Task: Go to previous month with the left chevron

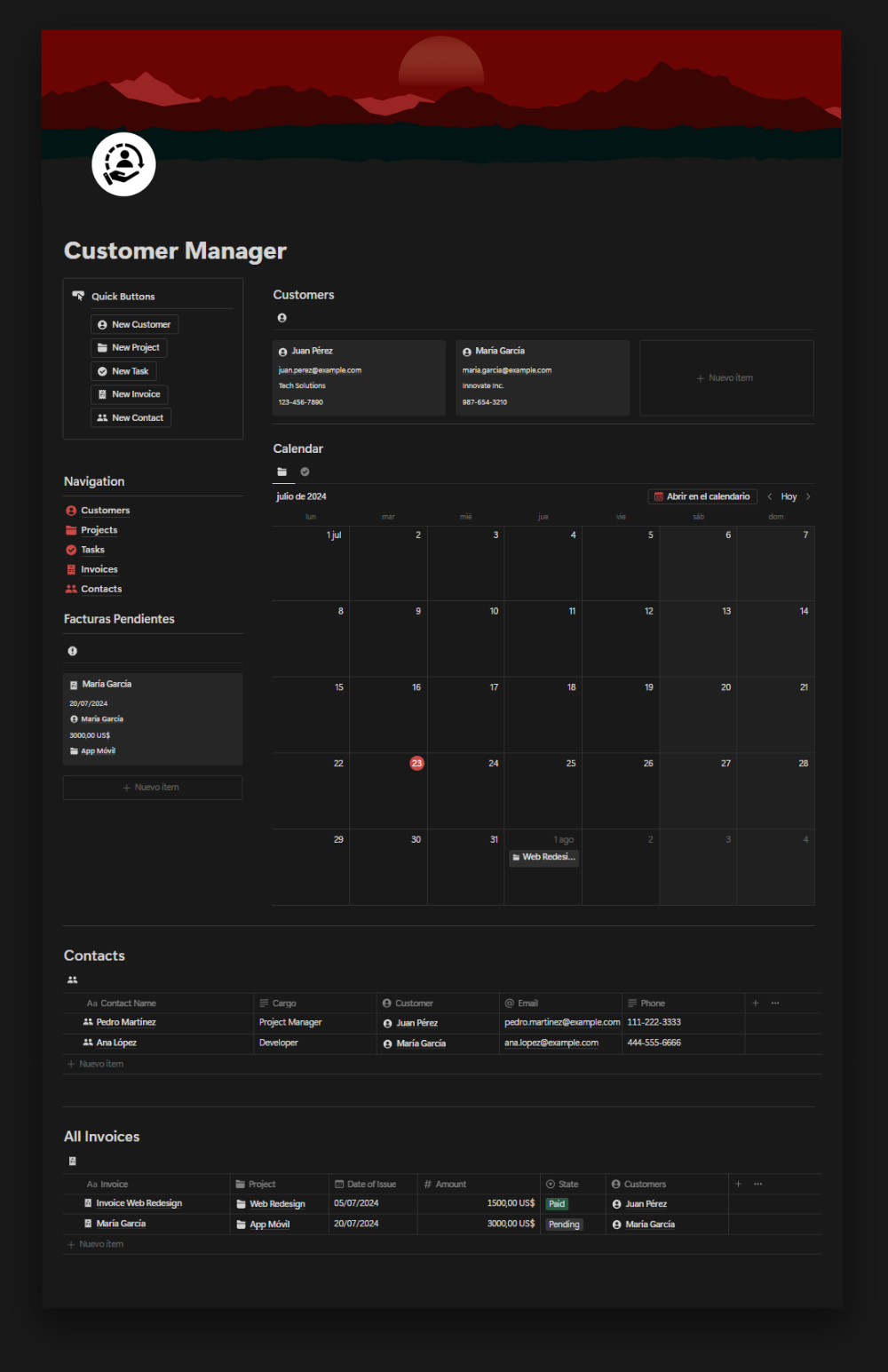Action: pos(769,496)
